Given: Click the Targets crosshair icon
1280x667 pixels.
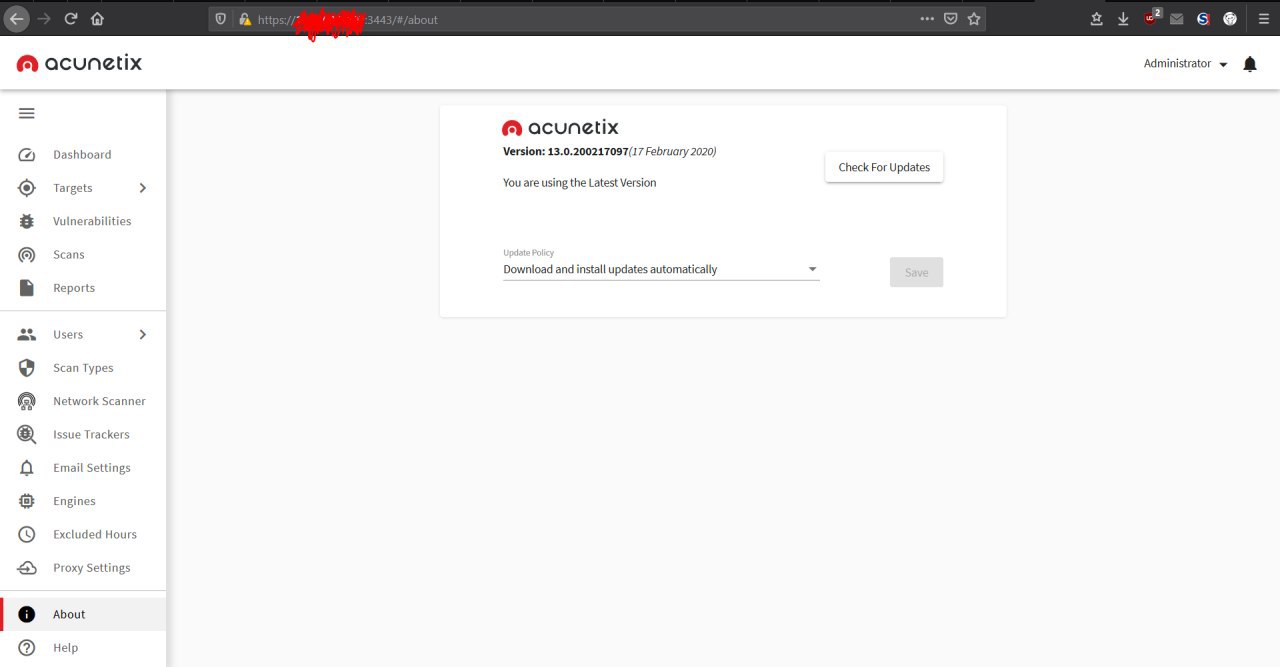Looking at the screenshot, I should pyautogui.click(x=27, y=188).
